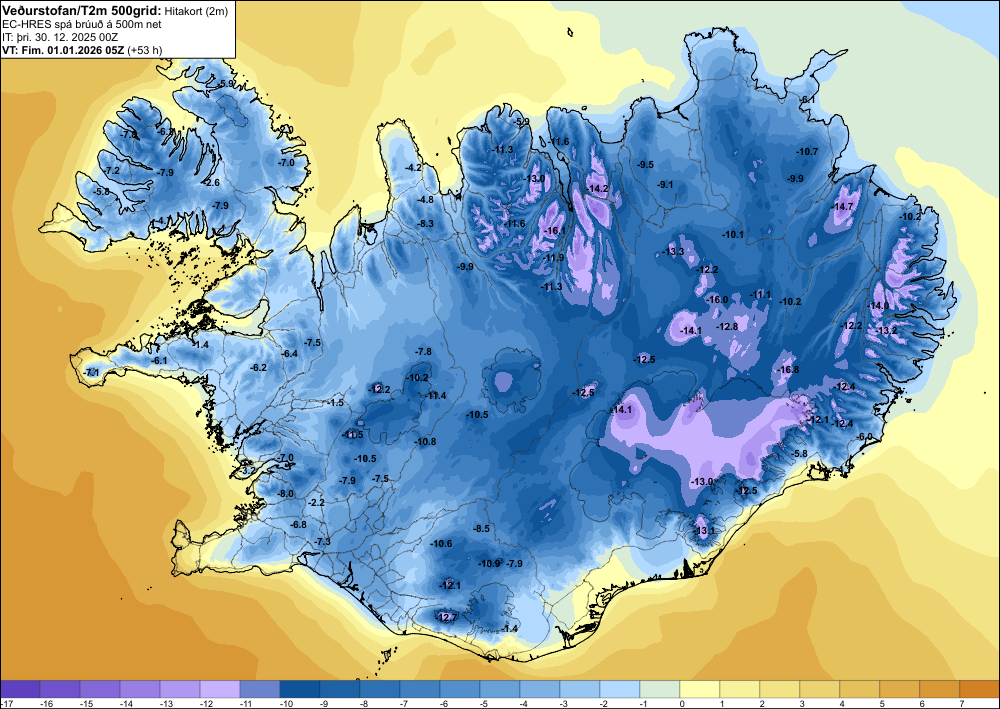Click the -16.1 temperature value on the map
This screenshot has height=709, width=1000.
pos(555,230)
